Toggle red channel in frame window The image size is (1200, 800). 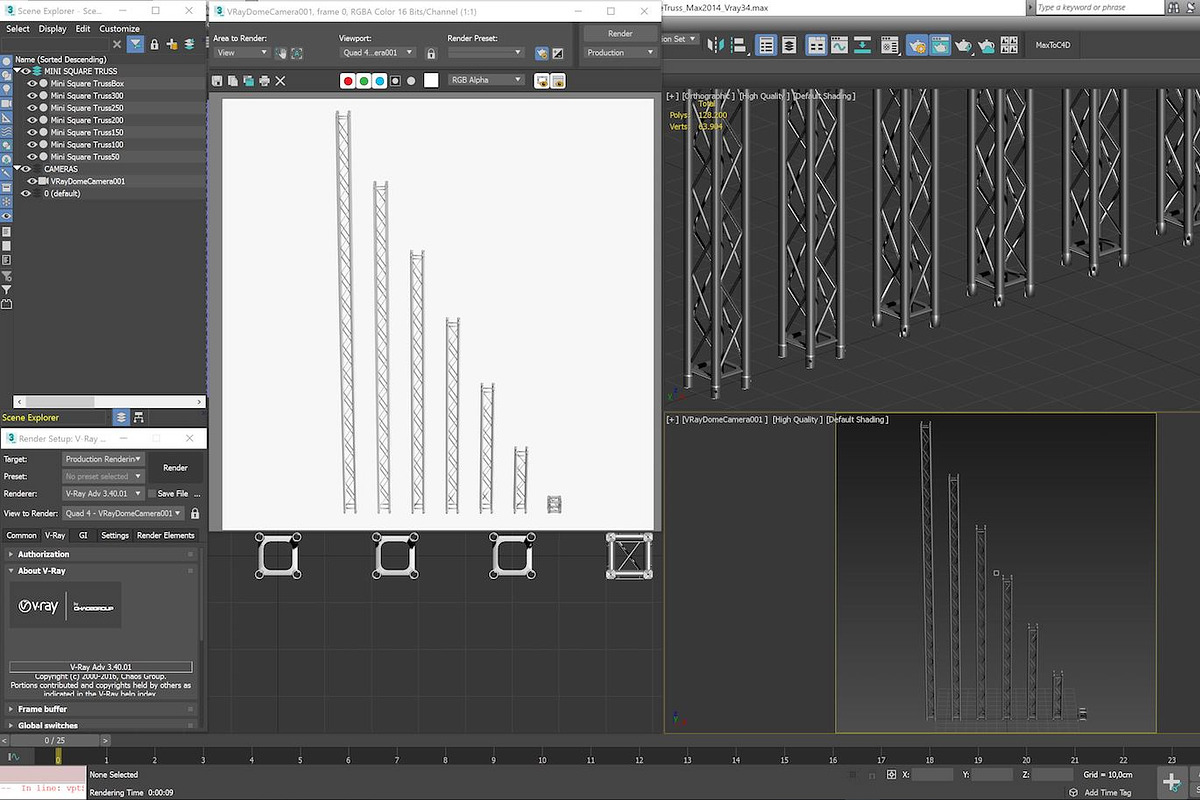click(x=348, y=80)
